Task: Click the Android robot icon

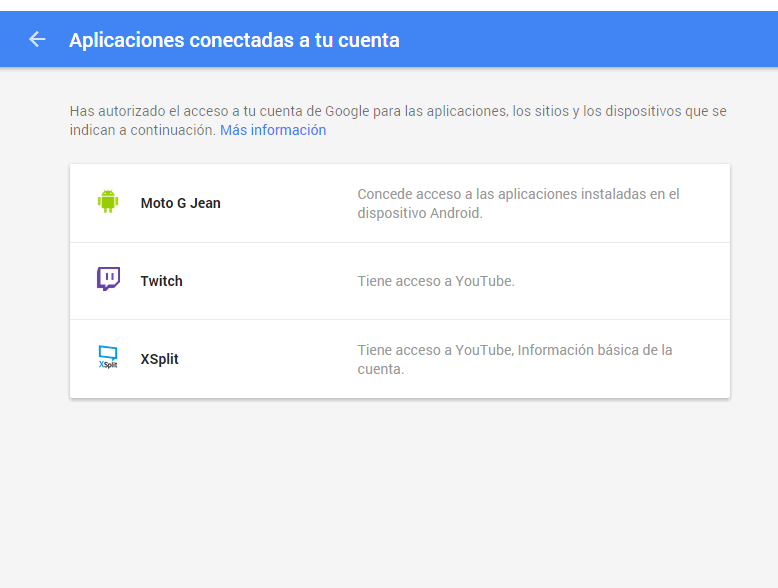Action: point(108,201)
